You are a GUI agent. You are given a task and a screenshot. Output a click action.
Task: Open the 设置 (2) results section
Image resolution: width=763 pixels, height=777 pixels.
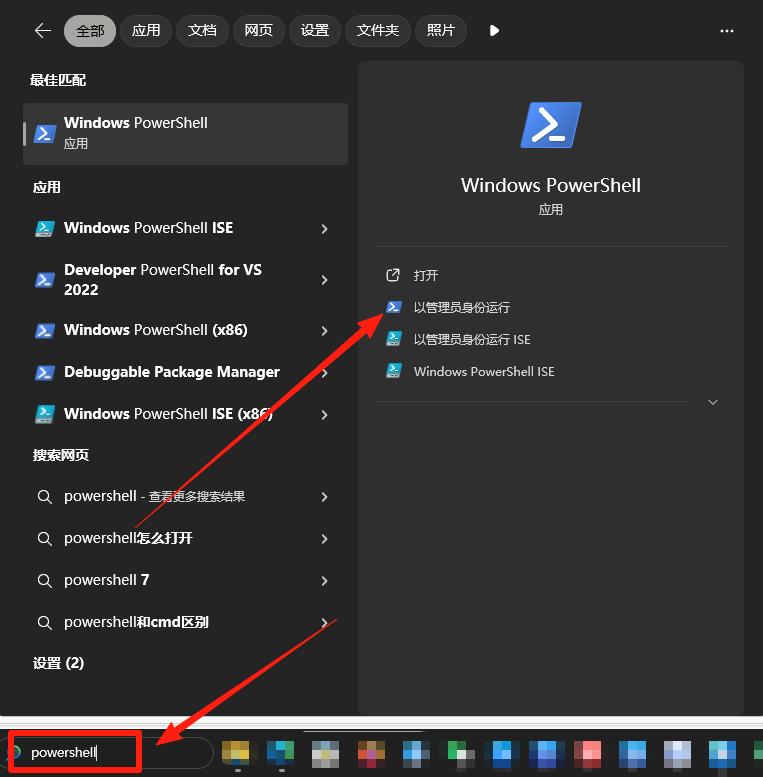pyautogui.click(x=58, y=663)
